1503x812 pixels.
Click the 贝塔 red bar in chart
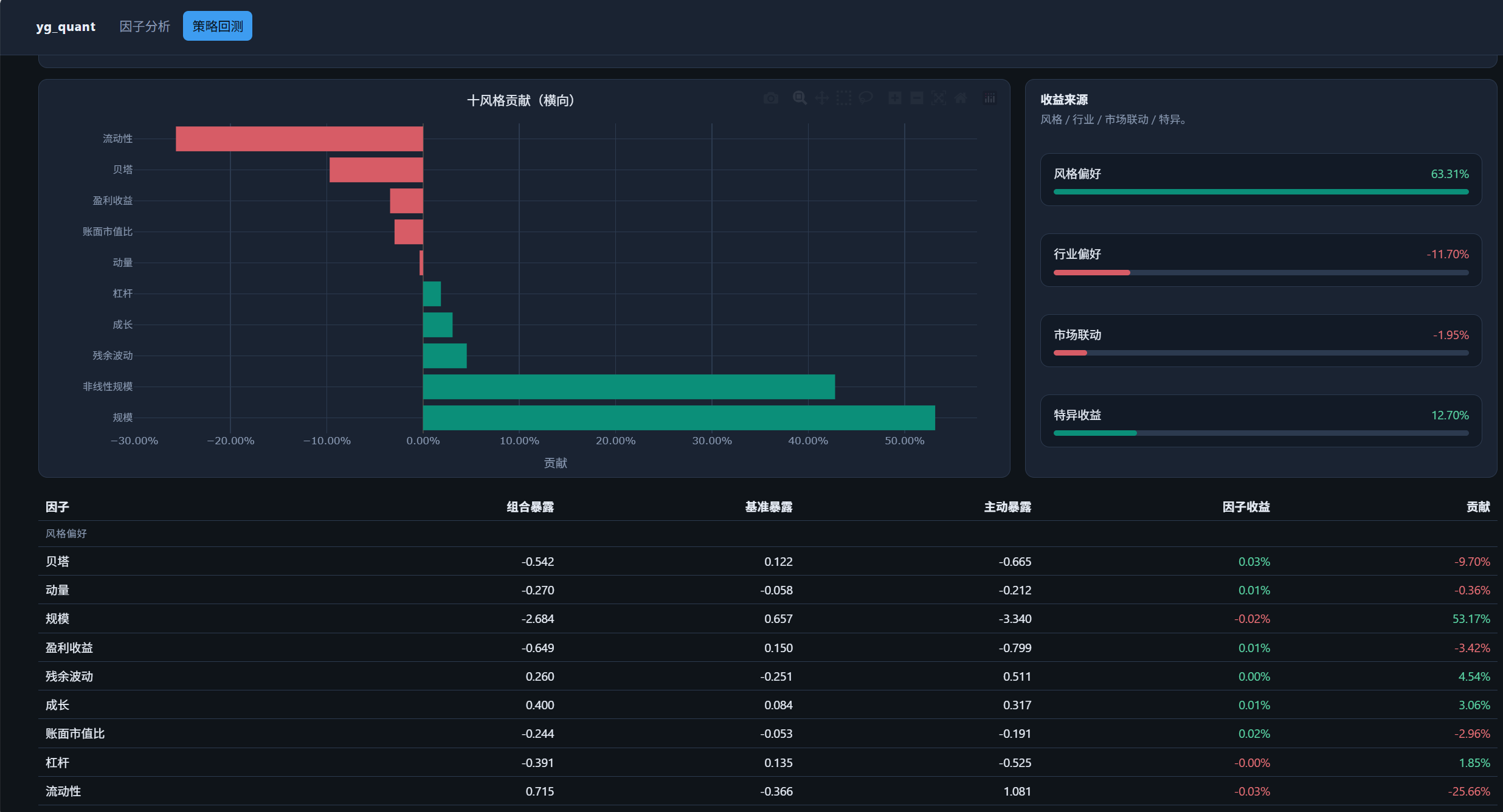click(x=376, y=170)
